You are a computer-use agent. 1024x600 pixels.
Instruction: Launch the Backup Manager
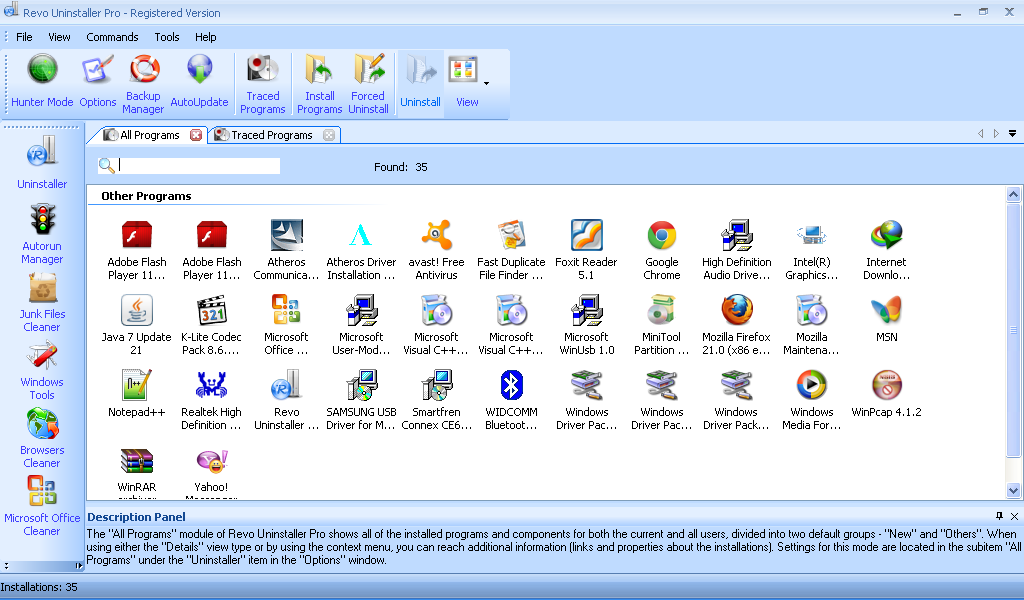point(143,85)
